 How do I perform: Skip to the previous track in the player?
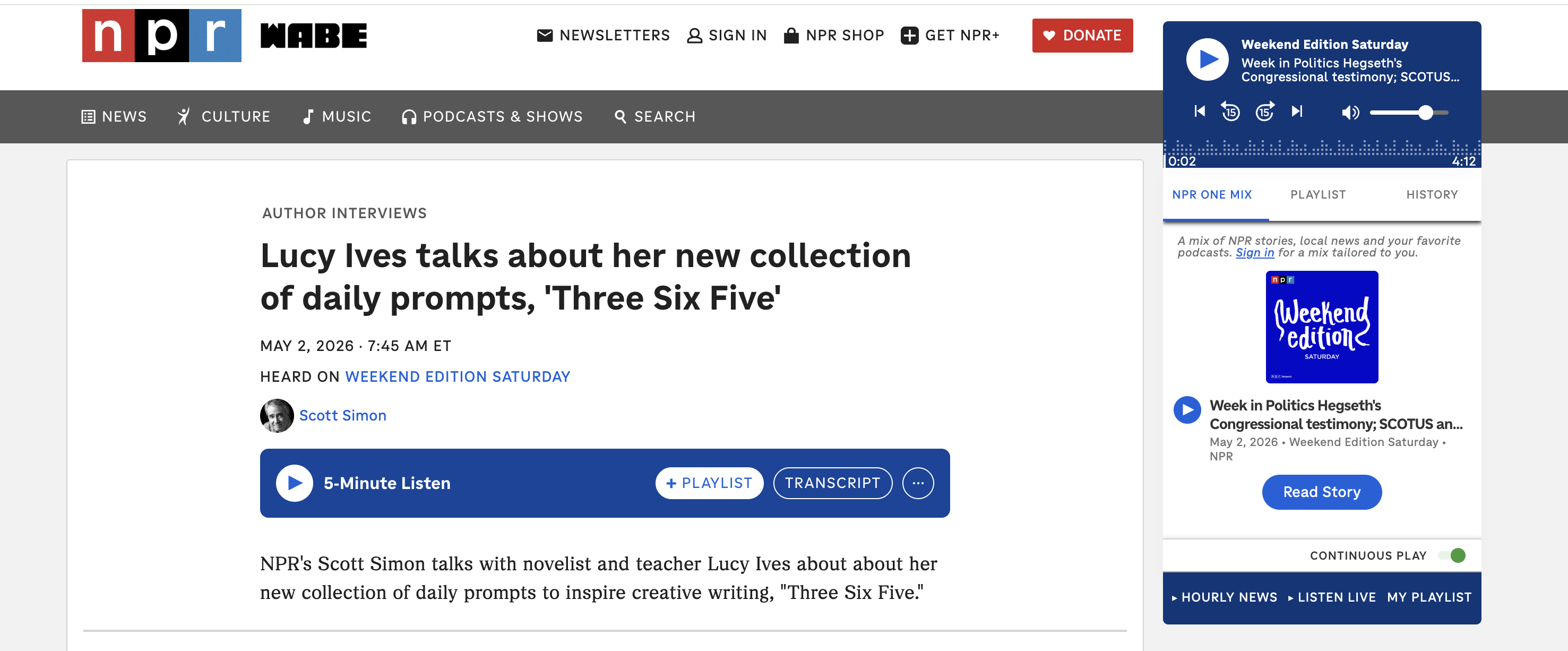point(1199,112)
